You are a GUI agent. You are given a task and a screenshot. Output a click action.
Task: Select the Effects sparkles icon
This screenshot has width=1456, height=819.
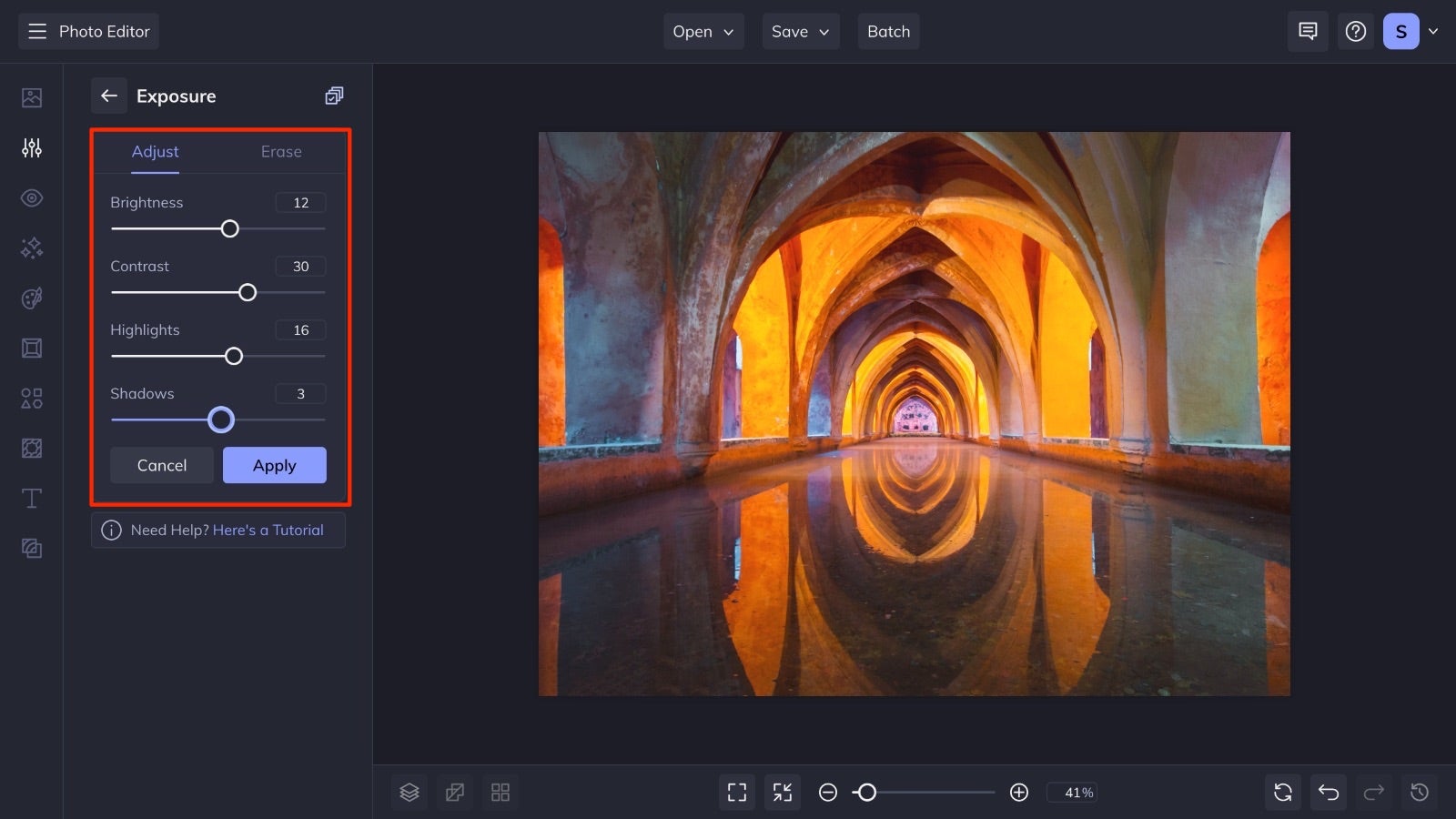click(x=31, y=248)
